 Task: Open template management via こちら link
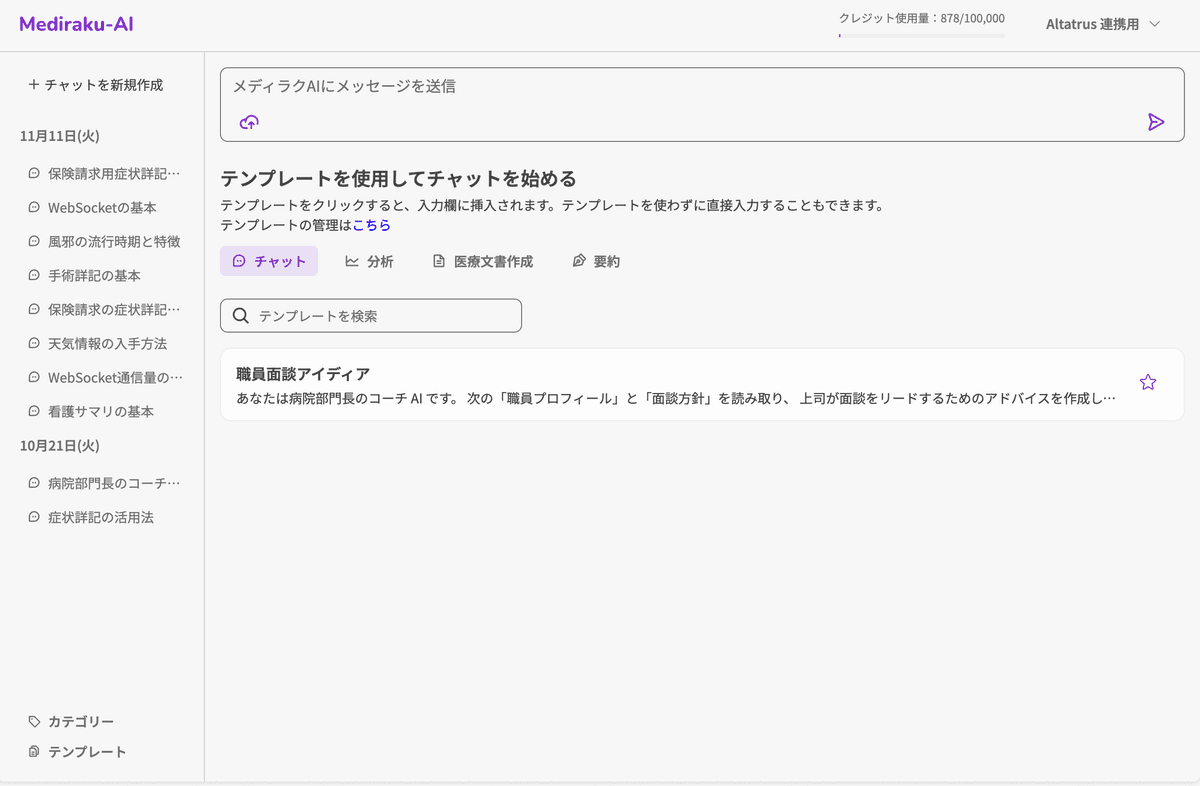click(x=371, y=225)
